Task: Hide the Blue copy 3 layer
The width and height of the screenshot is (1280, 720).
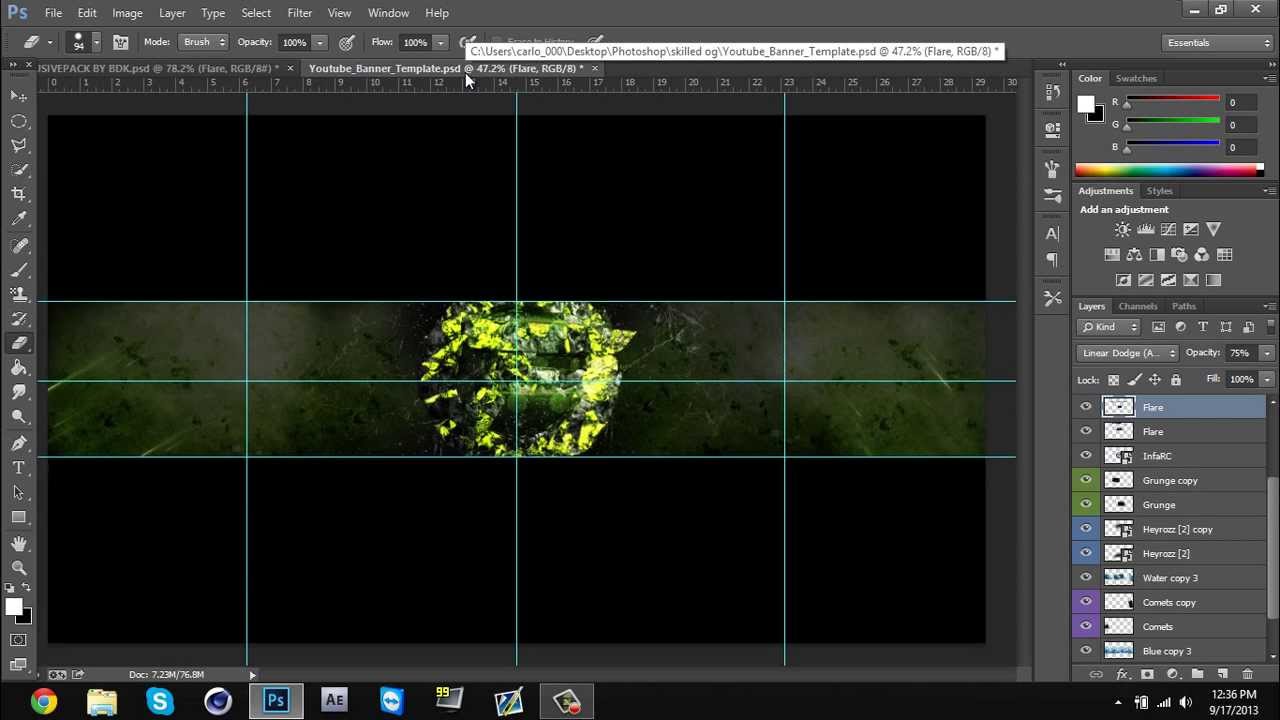Action: point(1086,651)
